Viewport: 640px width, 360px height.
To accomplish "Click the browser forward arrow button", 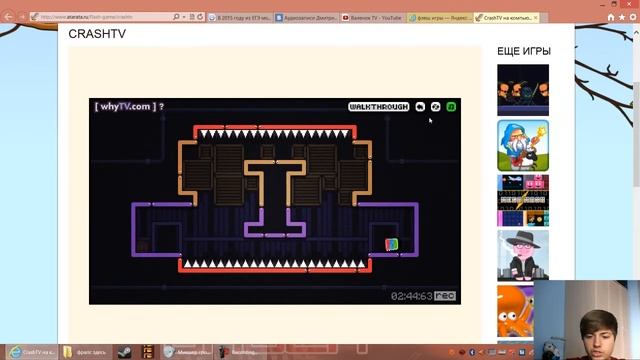I will [x=22, y=17].
